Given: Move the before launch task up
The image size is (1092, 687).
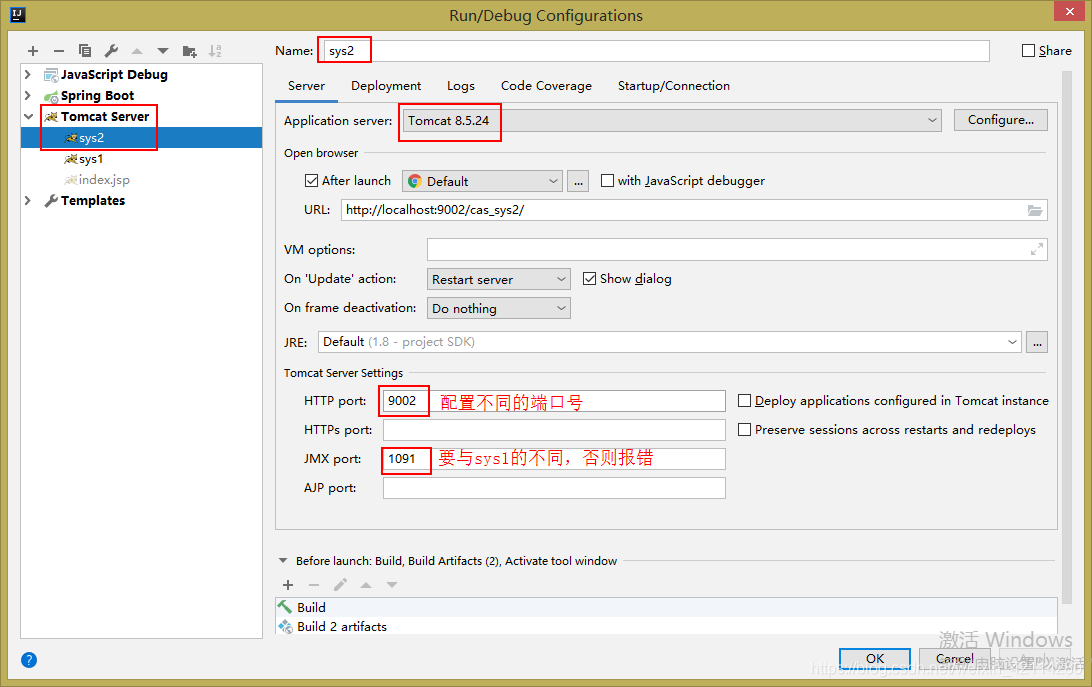Looking at the screenshot, I should [366, 585].
